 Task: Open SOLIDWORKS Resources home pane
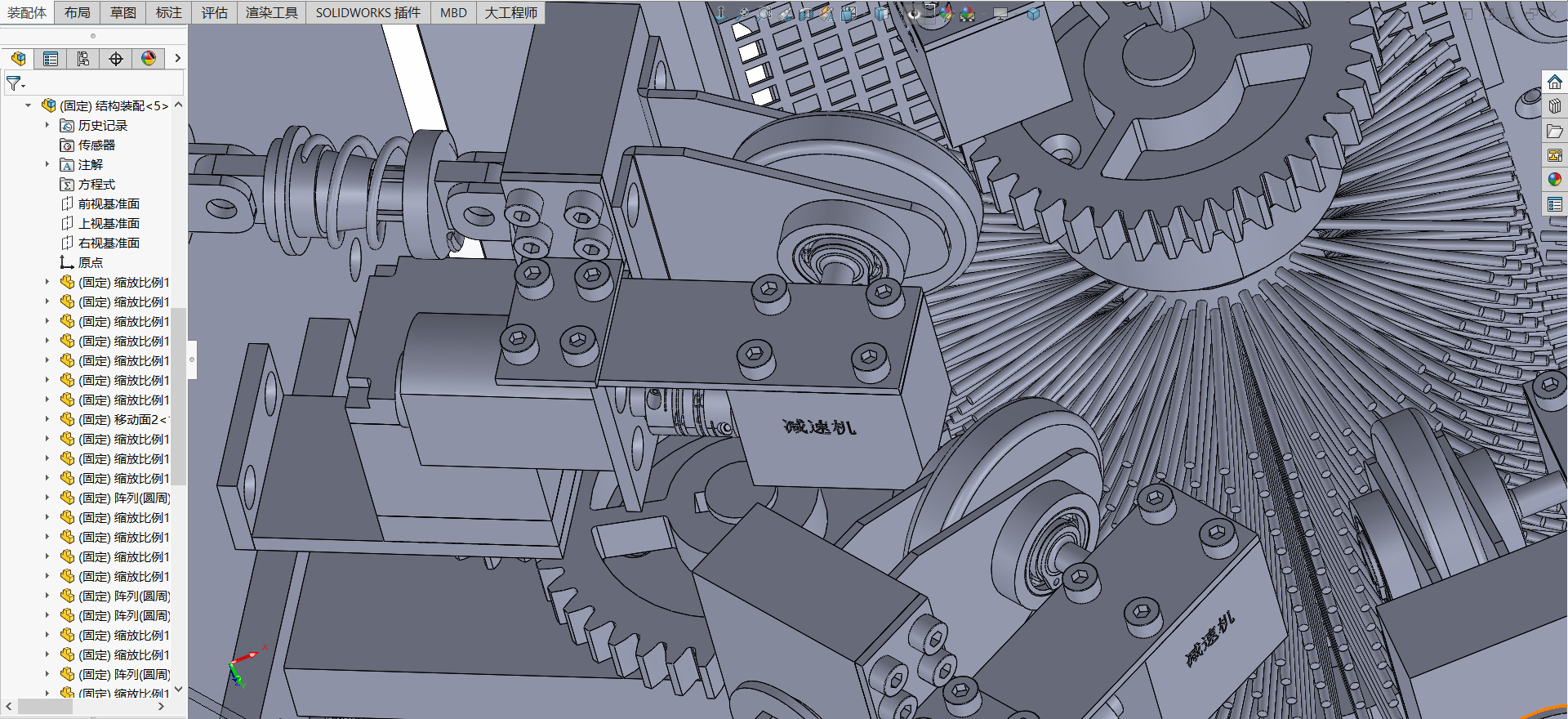coord(1555,82)
